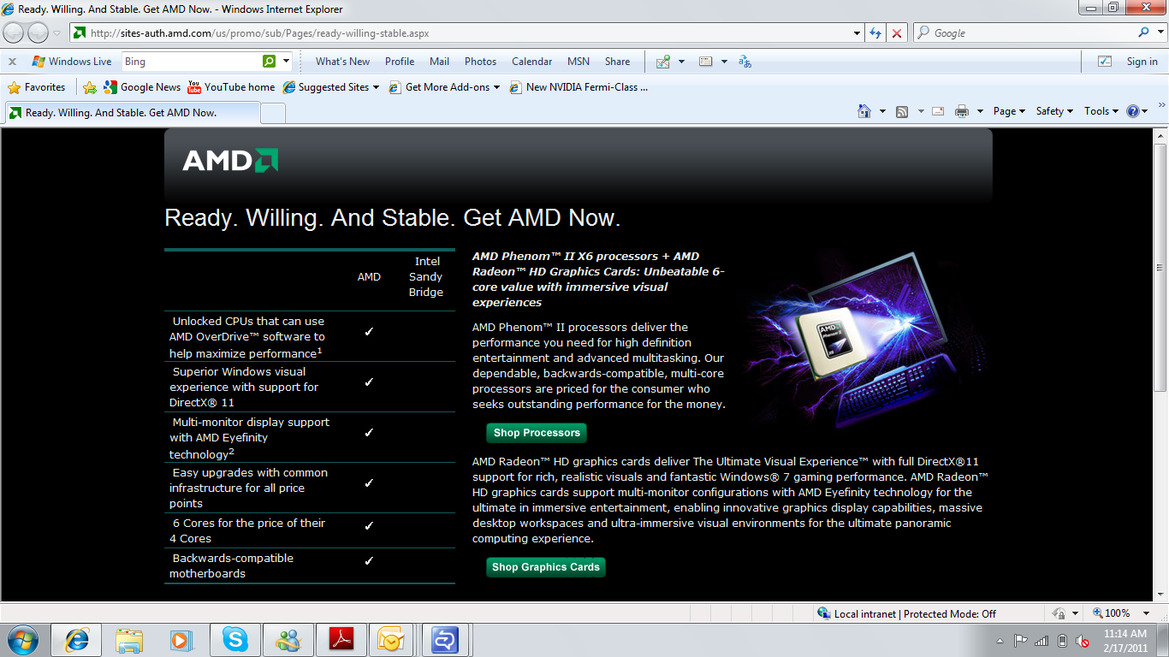Click the Shop Graphics Cards button
The image size is (1169, 657).
(545, 567)
